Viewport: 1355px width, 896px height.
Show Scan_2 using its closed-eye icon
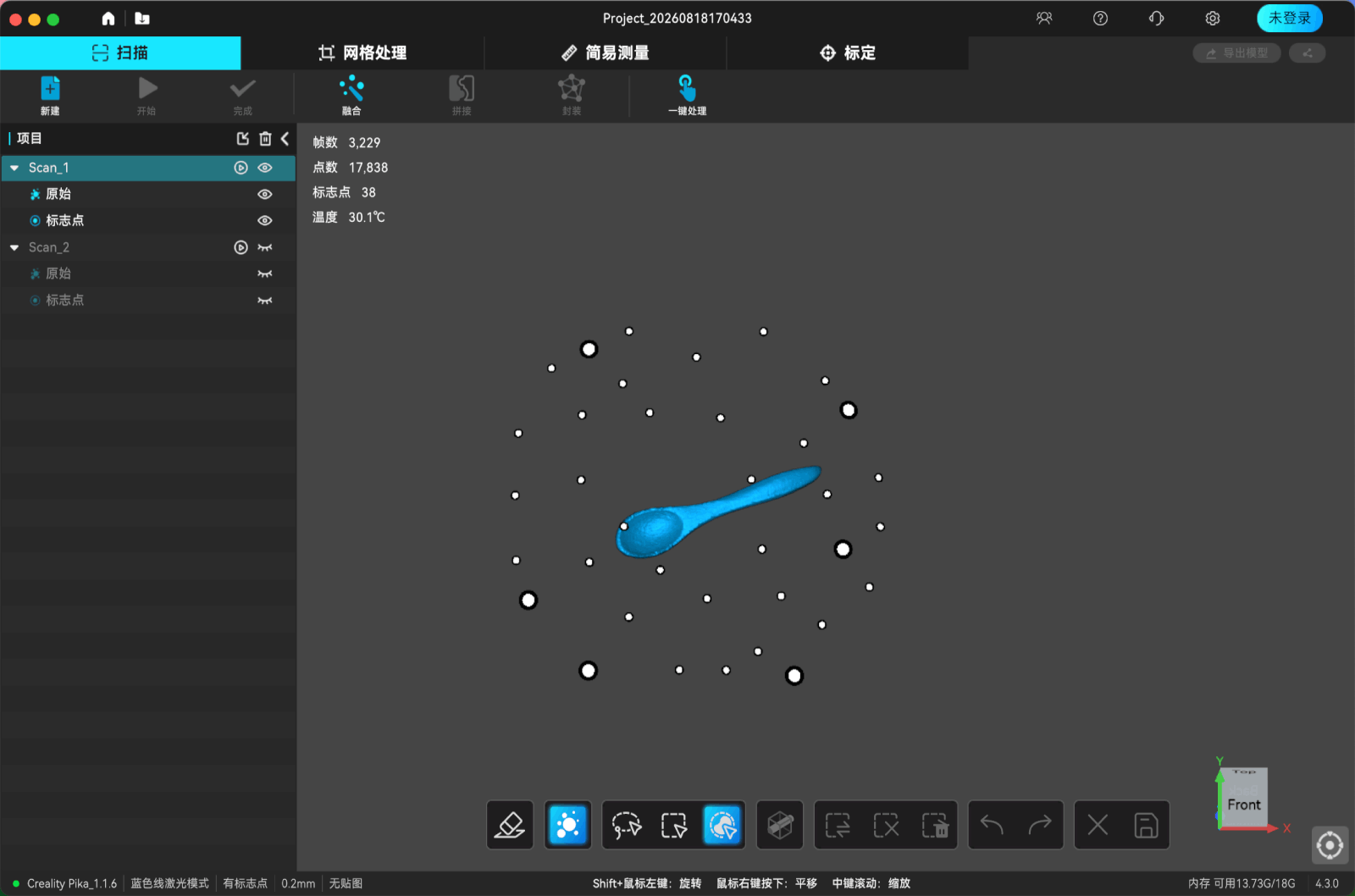point(265,247)
